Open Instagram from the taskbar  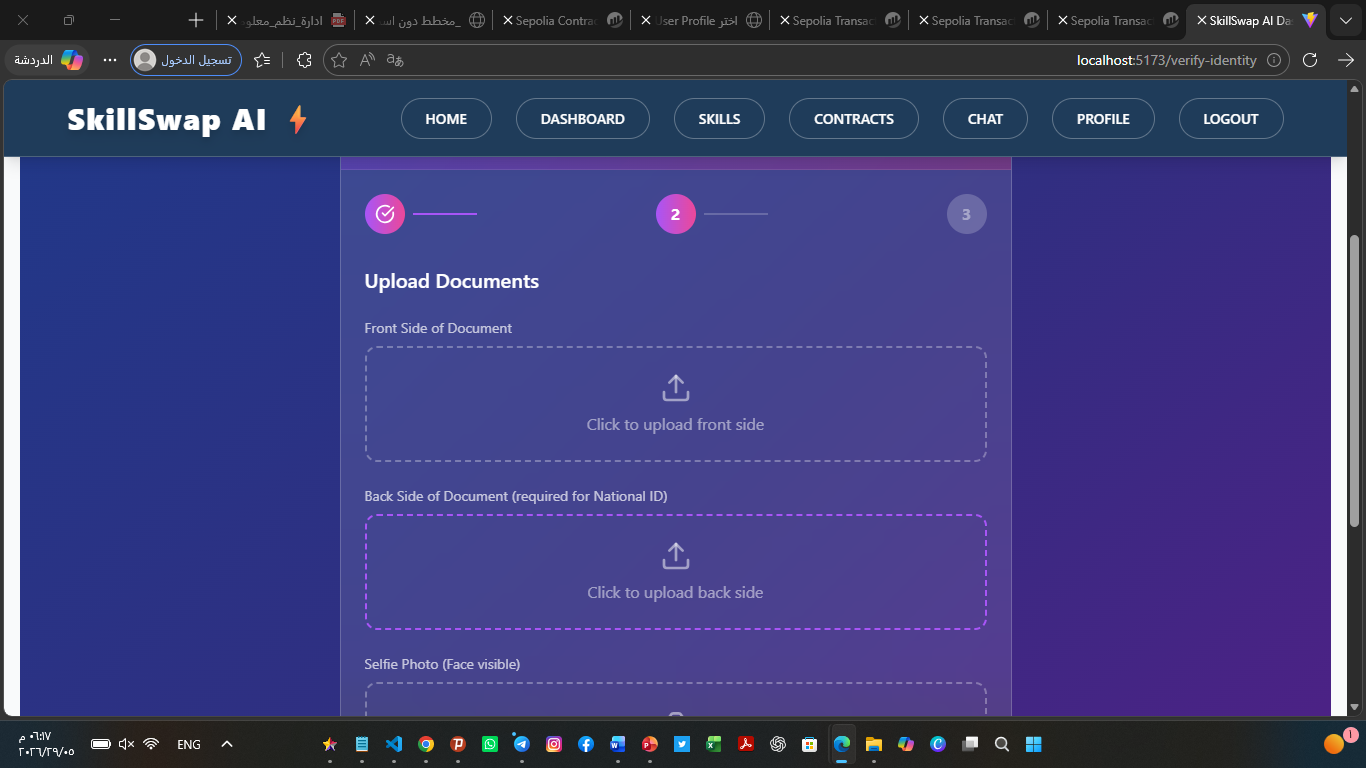(x=554, y=744)
